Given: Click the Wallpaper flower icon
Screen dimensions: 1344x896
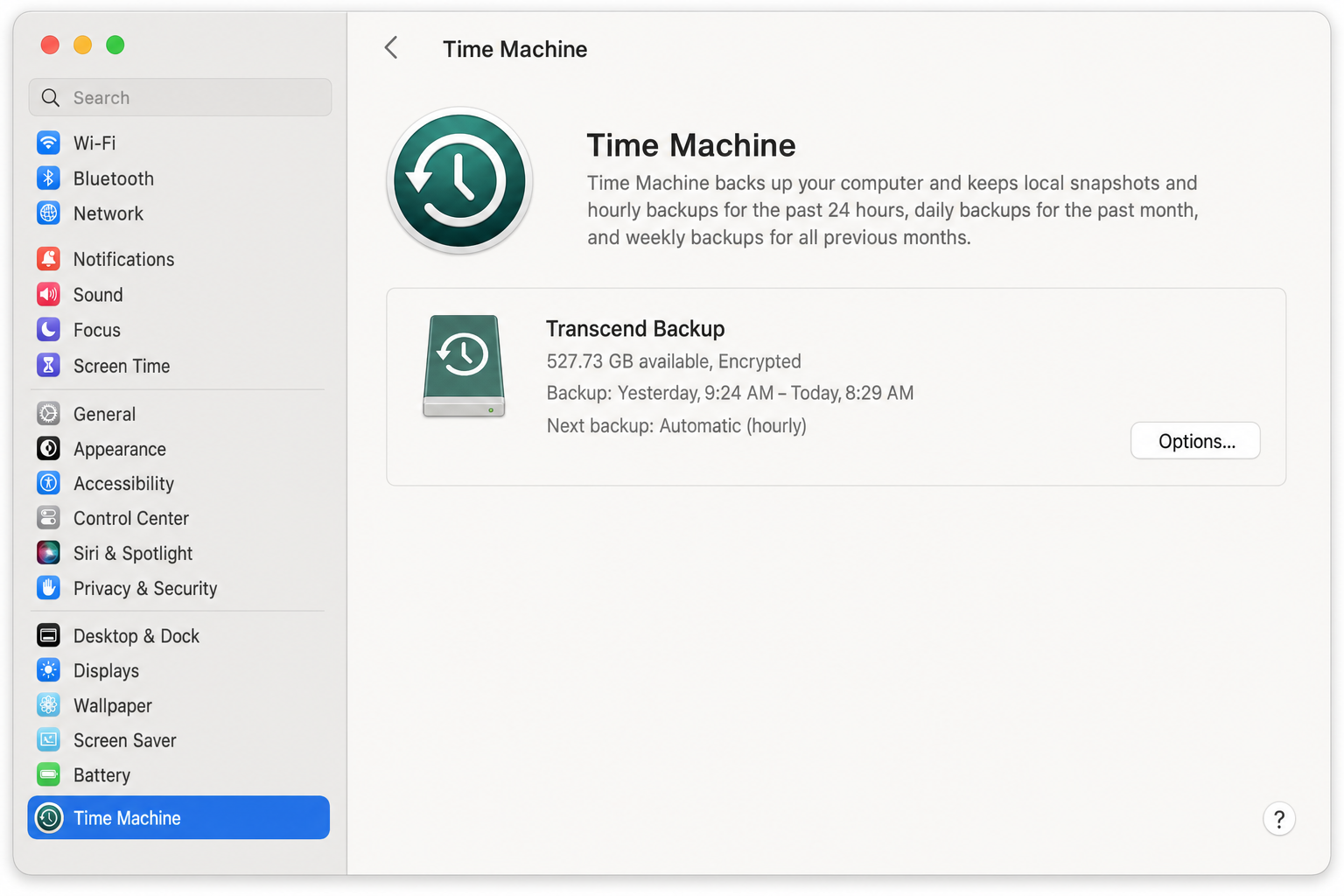Looking at the screenshot, I should 49,705.
